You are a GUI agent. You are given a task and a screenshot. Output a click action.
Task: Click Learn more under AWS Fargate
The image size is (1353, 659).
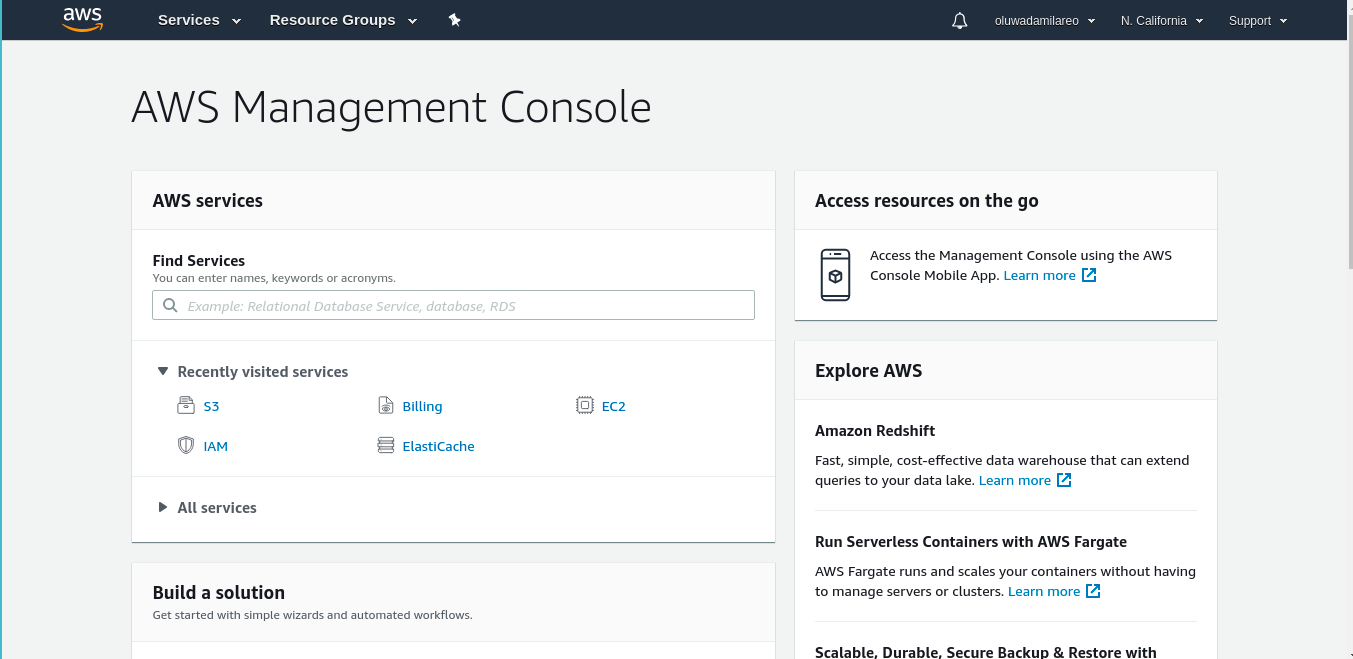pos(1044,591)
